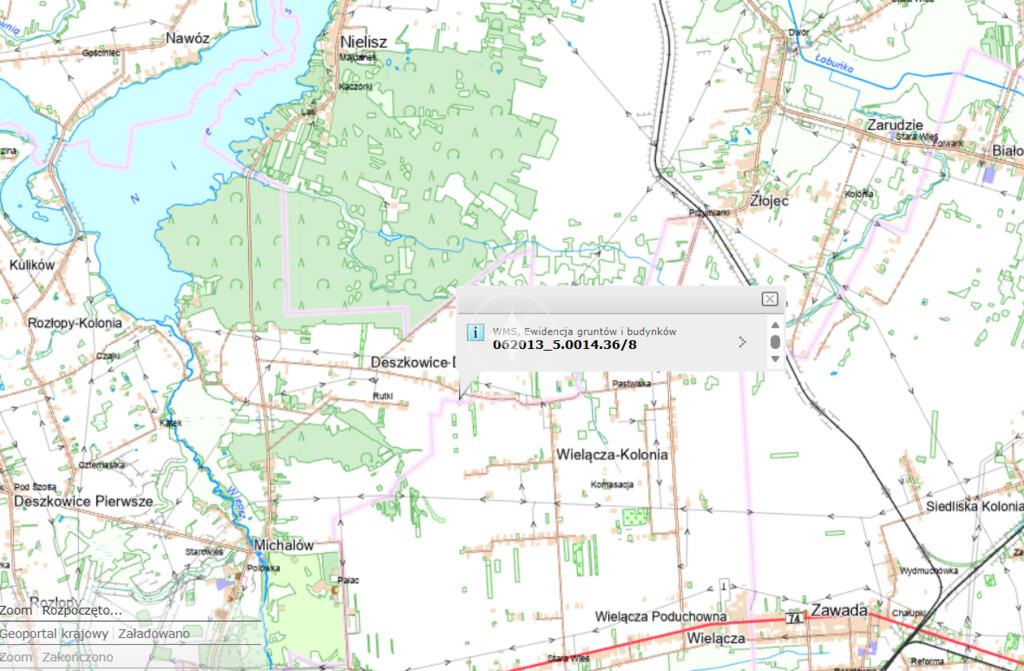Click the Majdanek map label
Screen dimensions: 1024x671
tap(357, 57)
